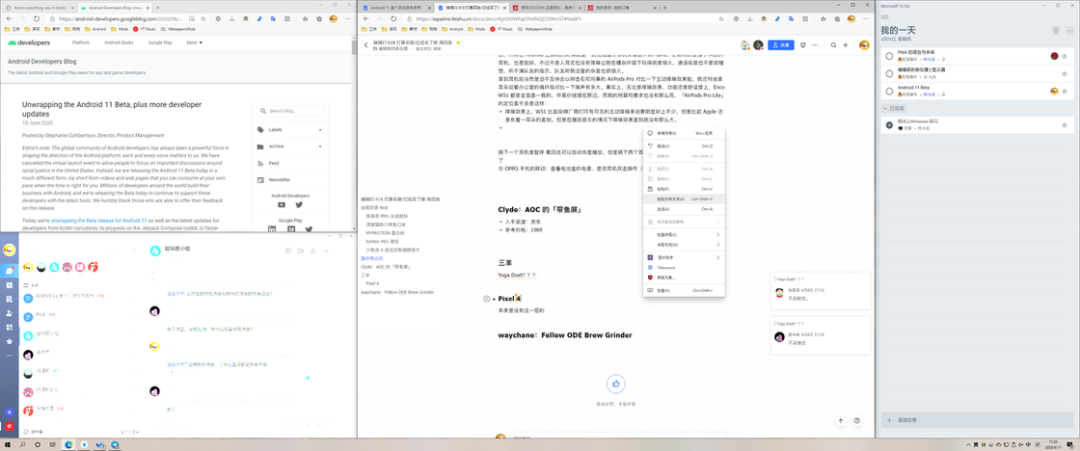Jump to Pixel 4 in document outline
Viewport: 1080px width, 451px height.
[373, 283]
